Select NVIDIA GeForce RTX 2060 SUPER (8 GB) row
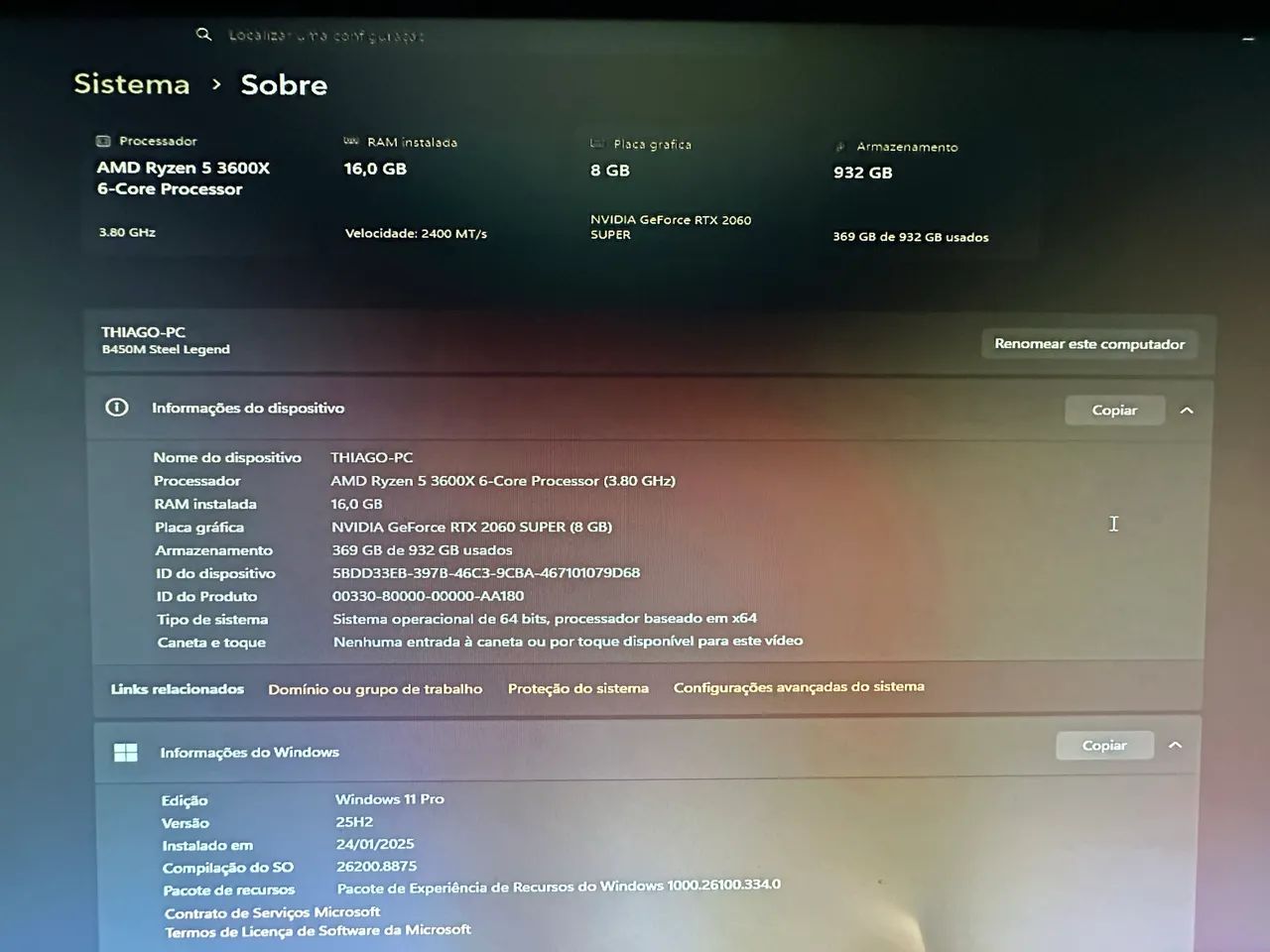Screen dimensions: 1270x952 pyautogui.click(x=472, y=528)
